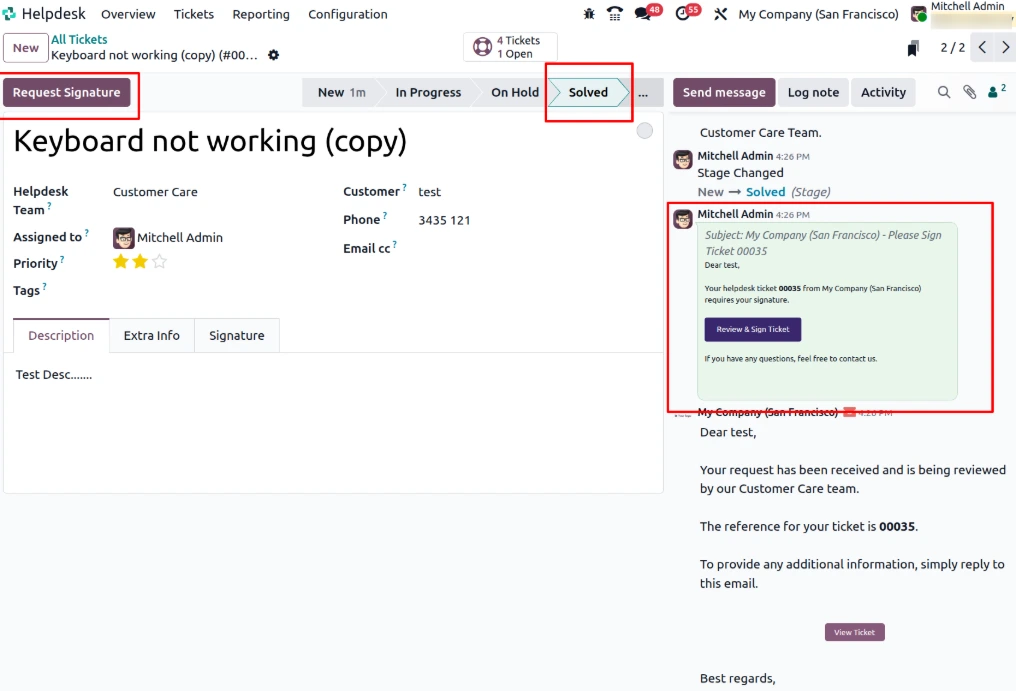Open conversations icon with 48 badge
This screenshot has width=1016, height=691.
644,14
